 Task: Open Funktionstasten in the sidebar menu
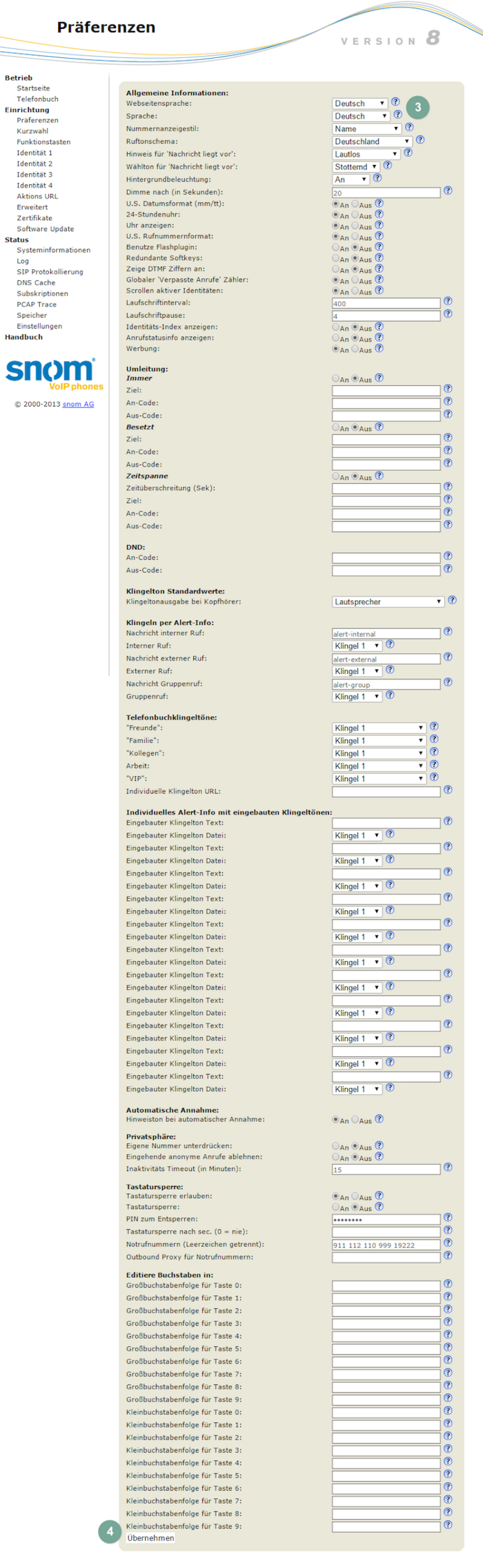coord(43,142)
